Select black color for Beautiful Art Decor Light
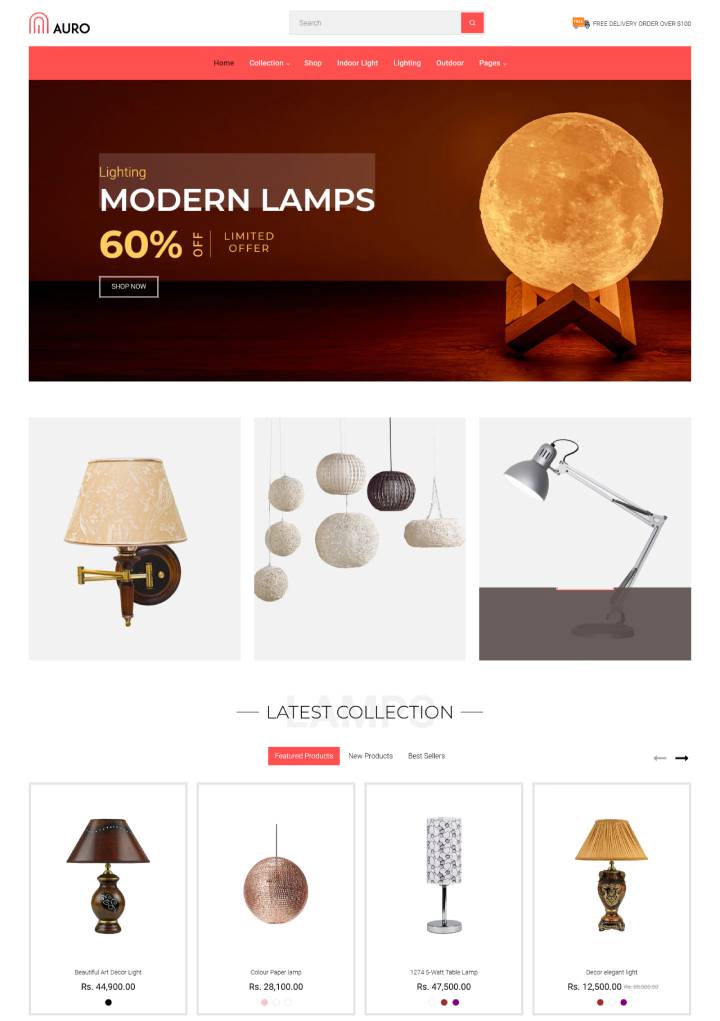The width and height of the screenshot is (720, 1021). coord(108,1002)
